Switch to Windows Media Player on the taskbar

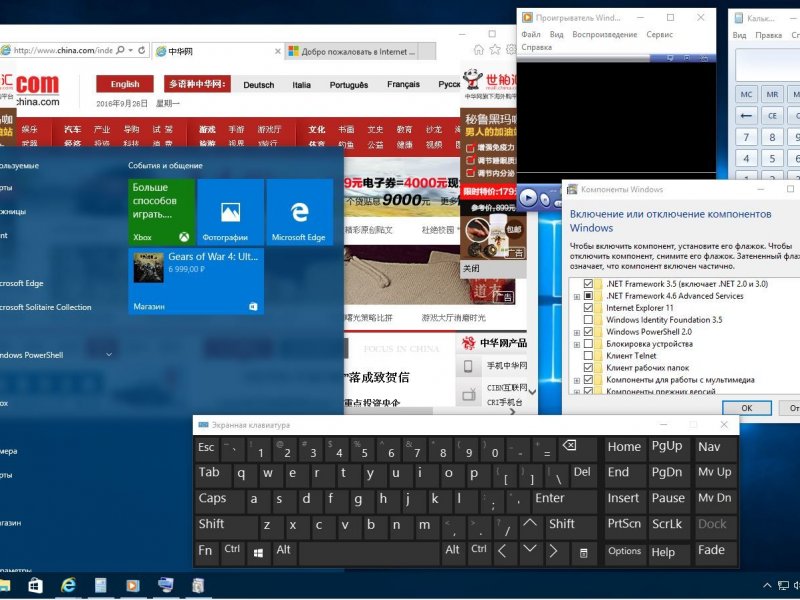(x=133, y=585)
